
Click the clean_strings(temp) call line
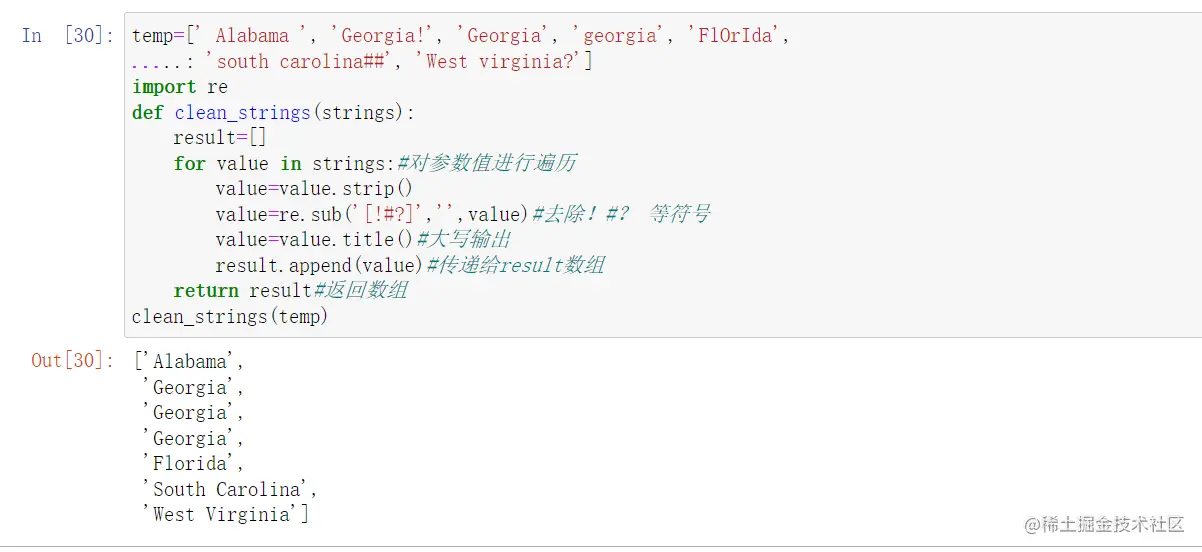tap(230, 316)
